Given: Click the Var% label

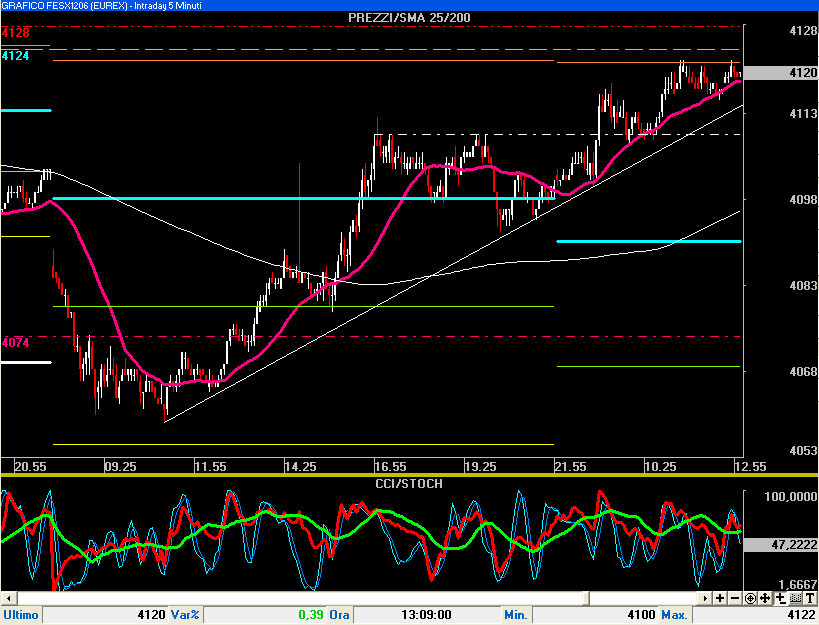Looking at the screenshot, I should tap(185, 615).
